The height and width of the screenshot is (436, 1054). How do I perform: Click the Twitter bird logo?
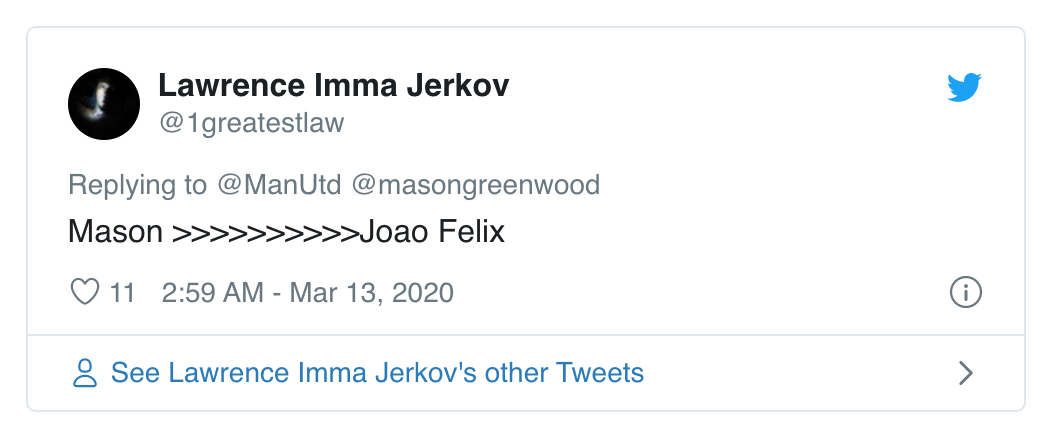click(x=965, y=90)
